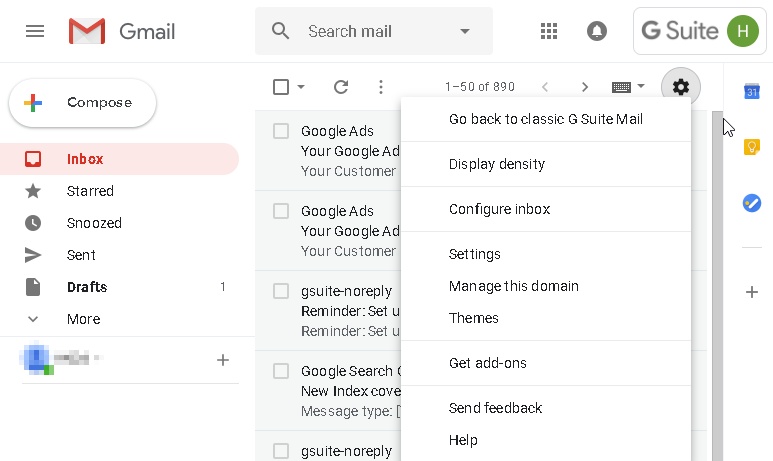
Task: Click the Drafts document icon
Action: tap(33, 287)
